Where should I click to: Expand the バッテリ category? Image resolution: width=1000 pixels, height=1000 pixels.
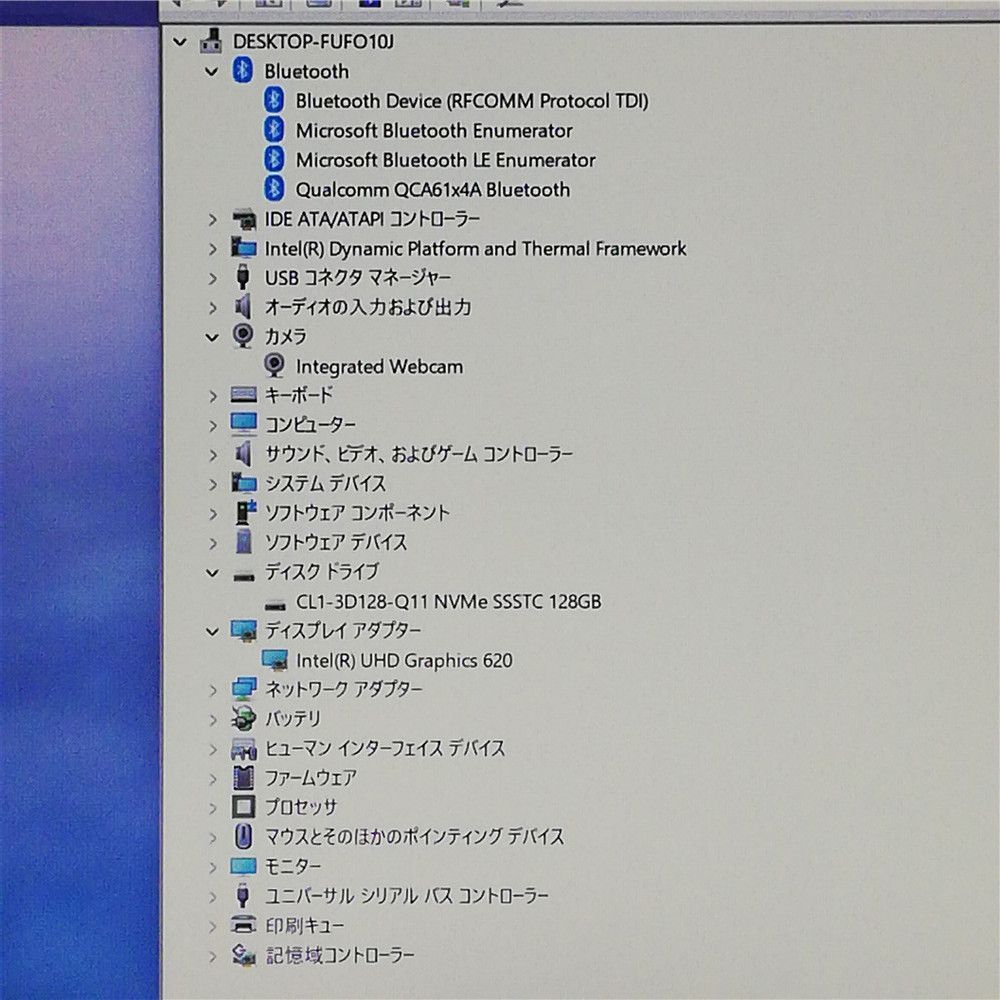coord(213,719)
